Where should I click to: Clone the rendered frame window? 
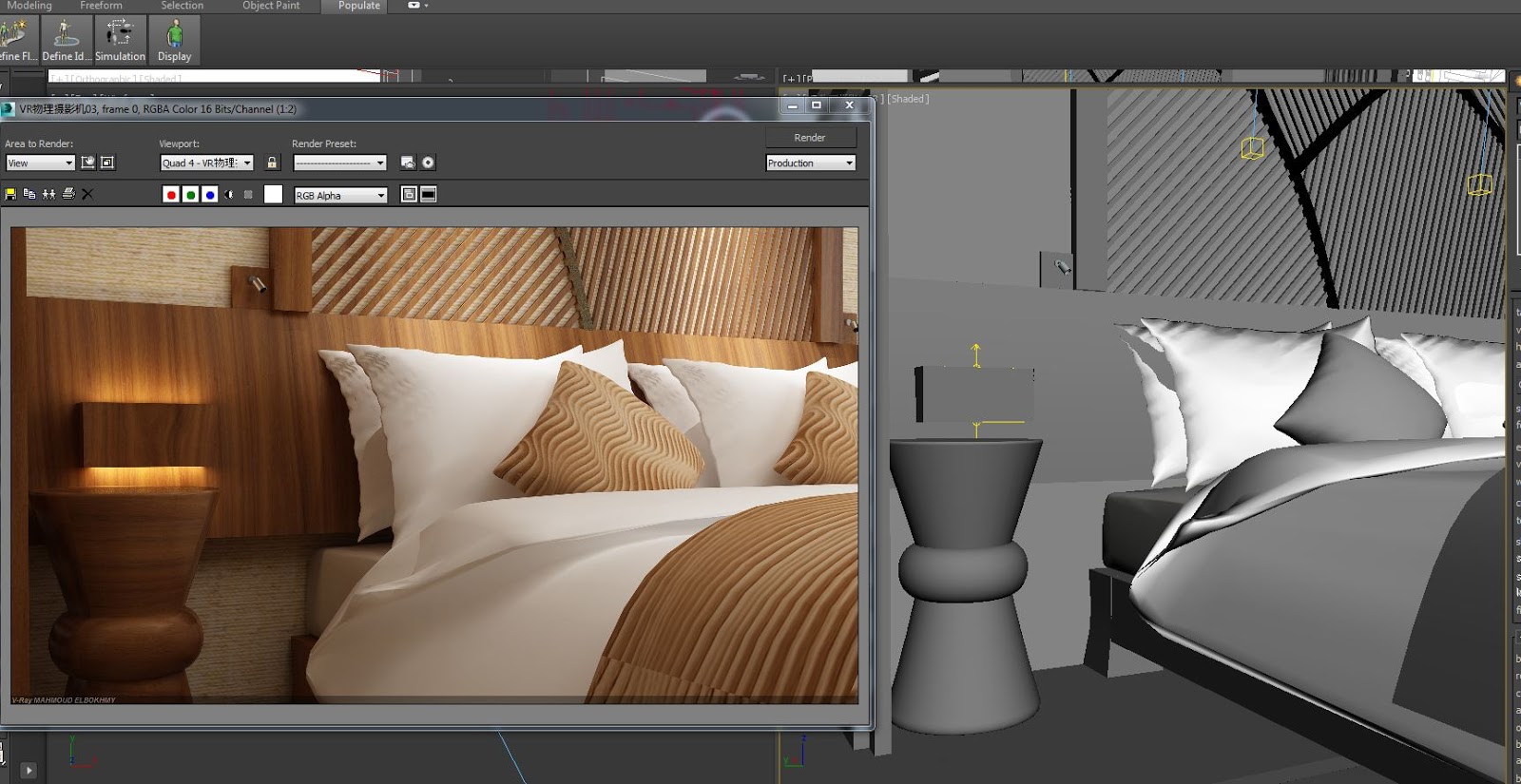(48, 194)
